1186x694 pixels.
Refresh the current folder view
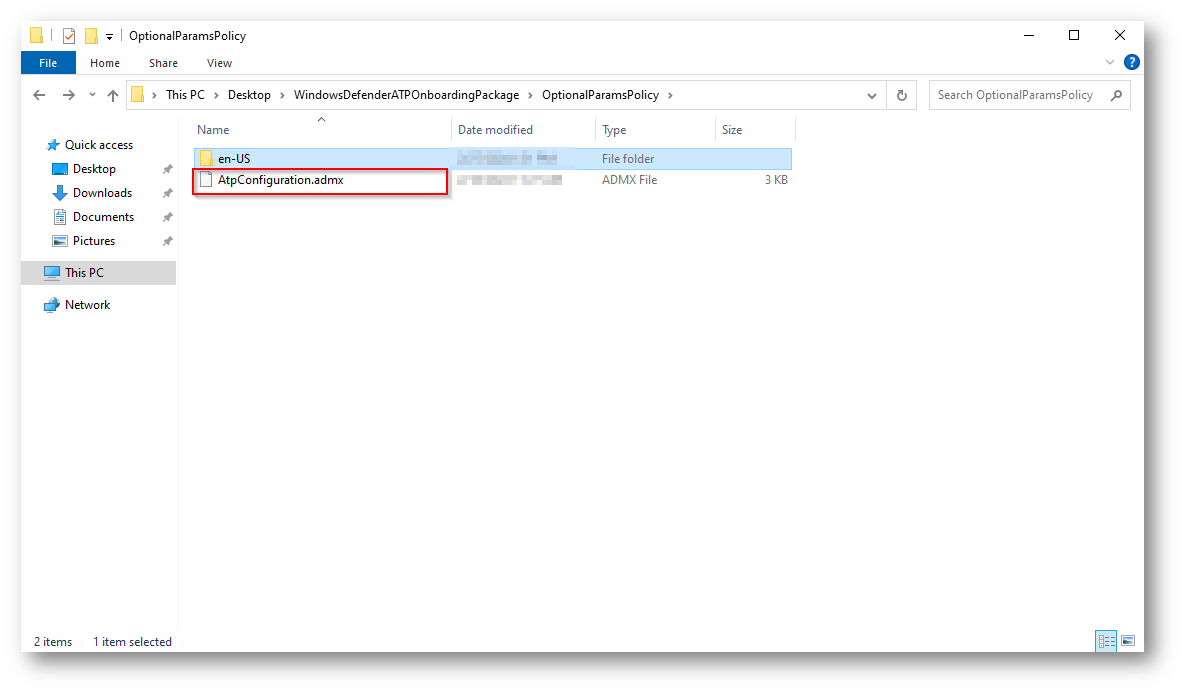tap(902, 95)
